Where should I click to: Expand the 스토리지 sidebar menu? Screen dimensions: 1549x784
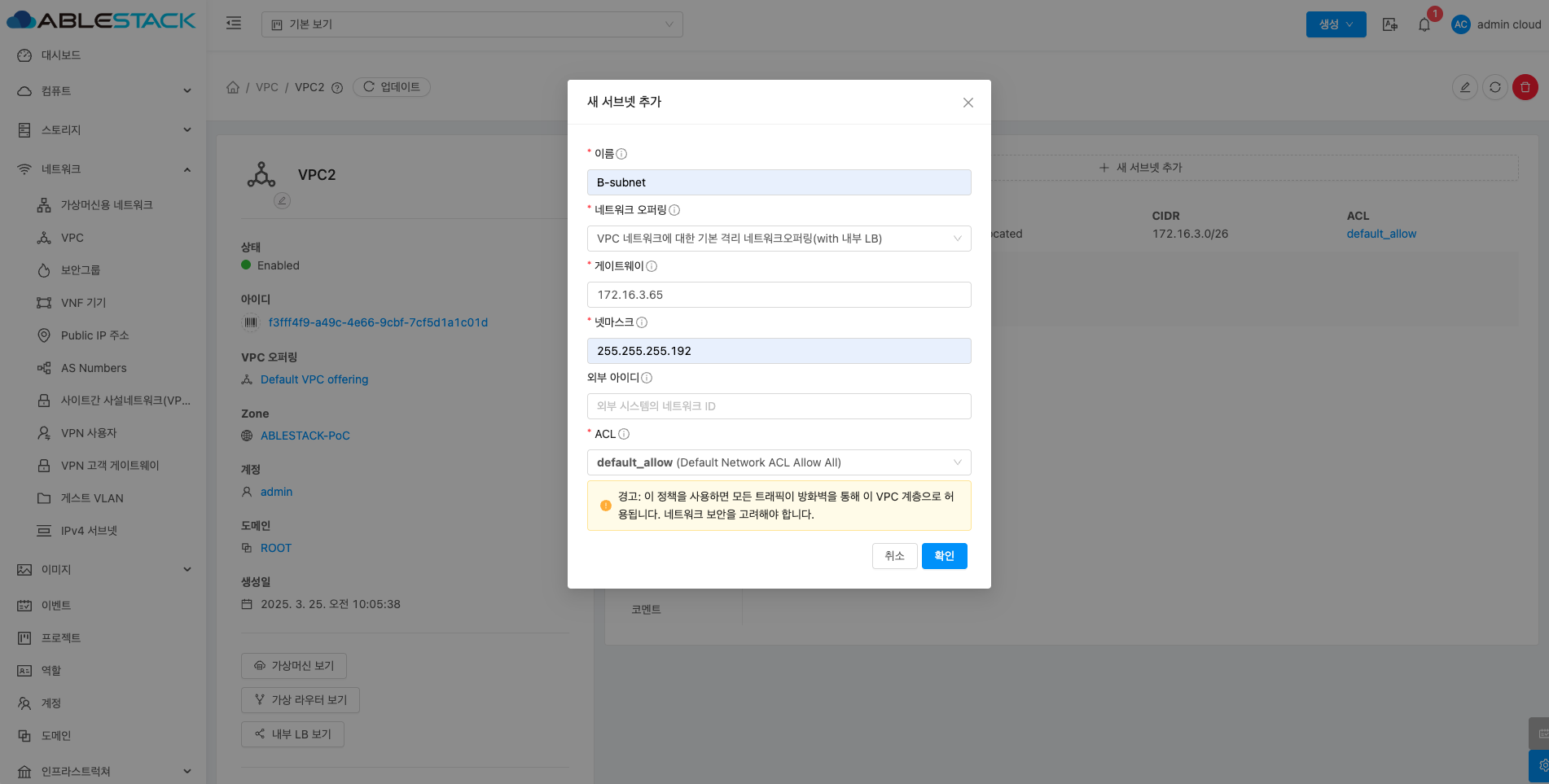click(x=103, y=130)
